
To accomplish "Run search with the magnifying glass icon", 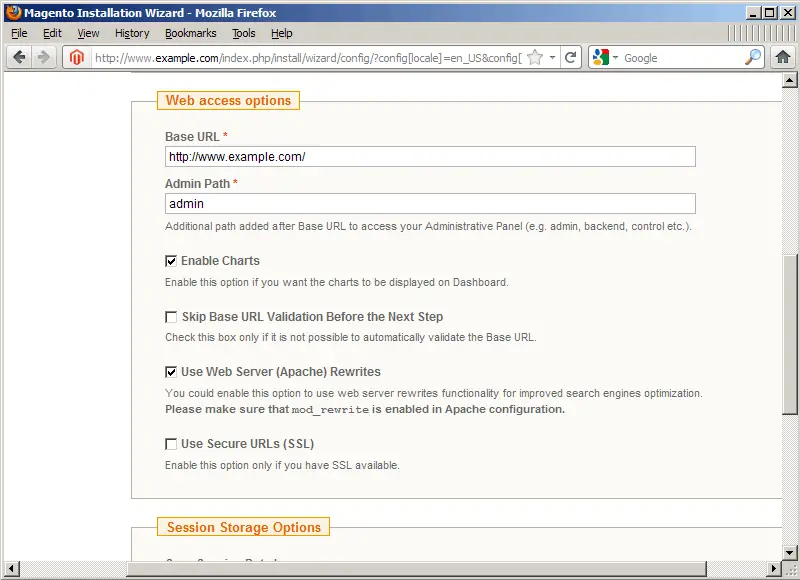I will click(x=753, y=57).
